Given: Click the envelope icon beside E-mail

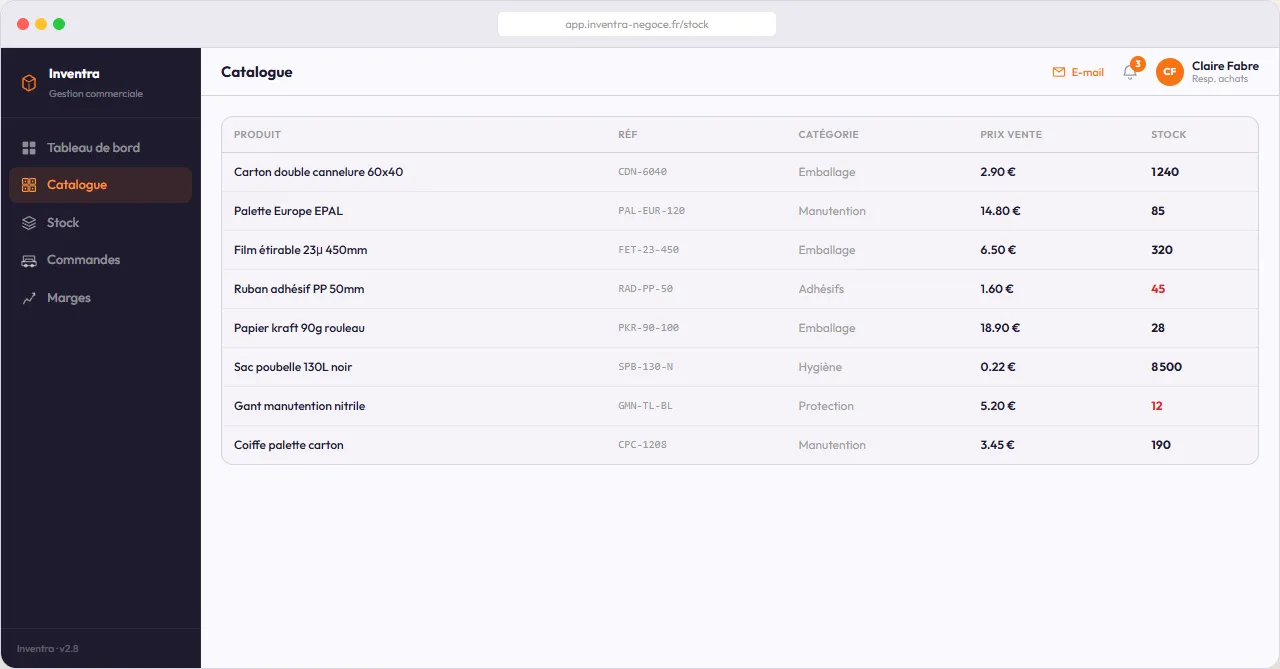Looking at the screenshot, I should 1059,72.
